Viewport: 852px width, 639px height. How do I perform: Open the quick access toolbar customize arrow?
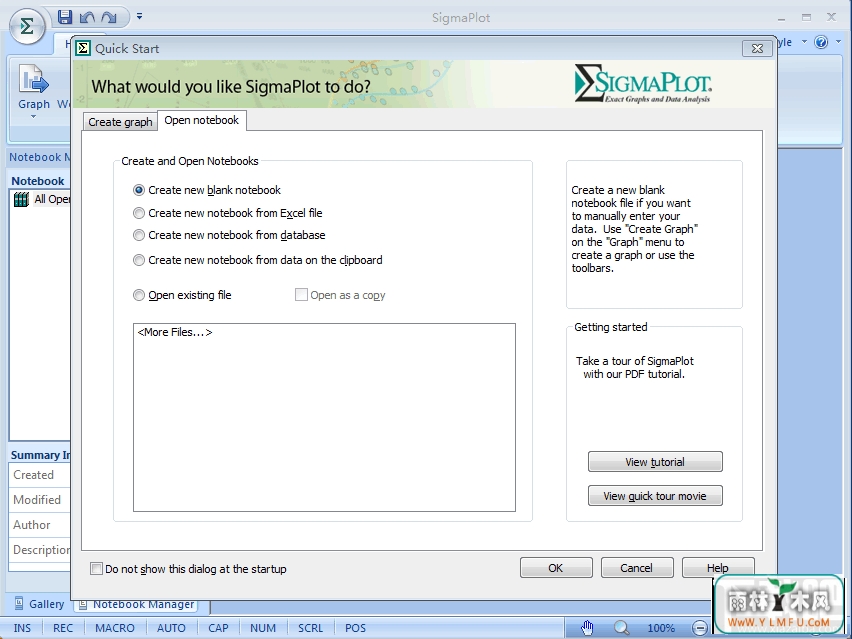coord(140,16)
